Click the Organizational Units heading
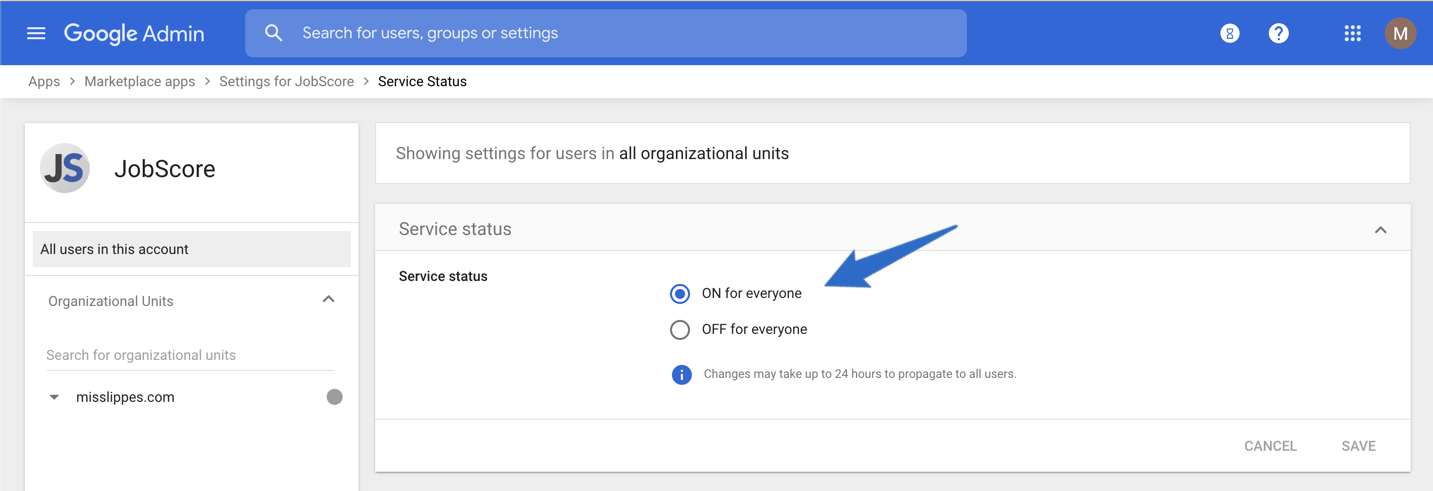 coord(111,301)
